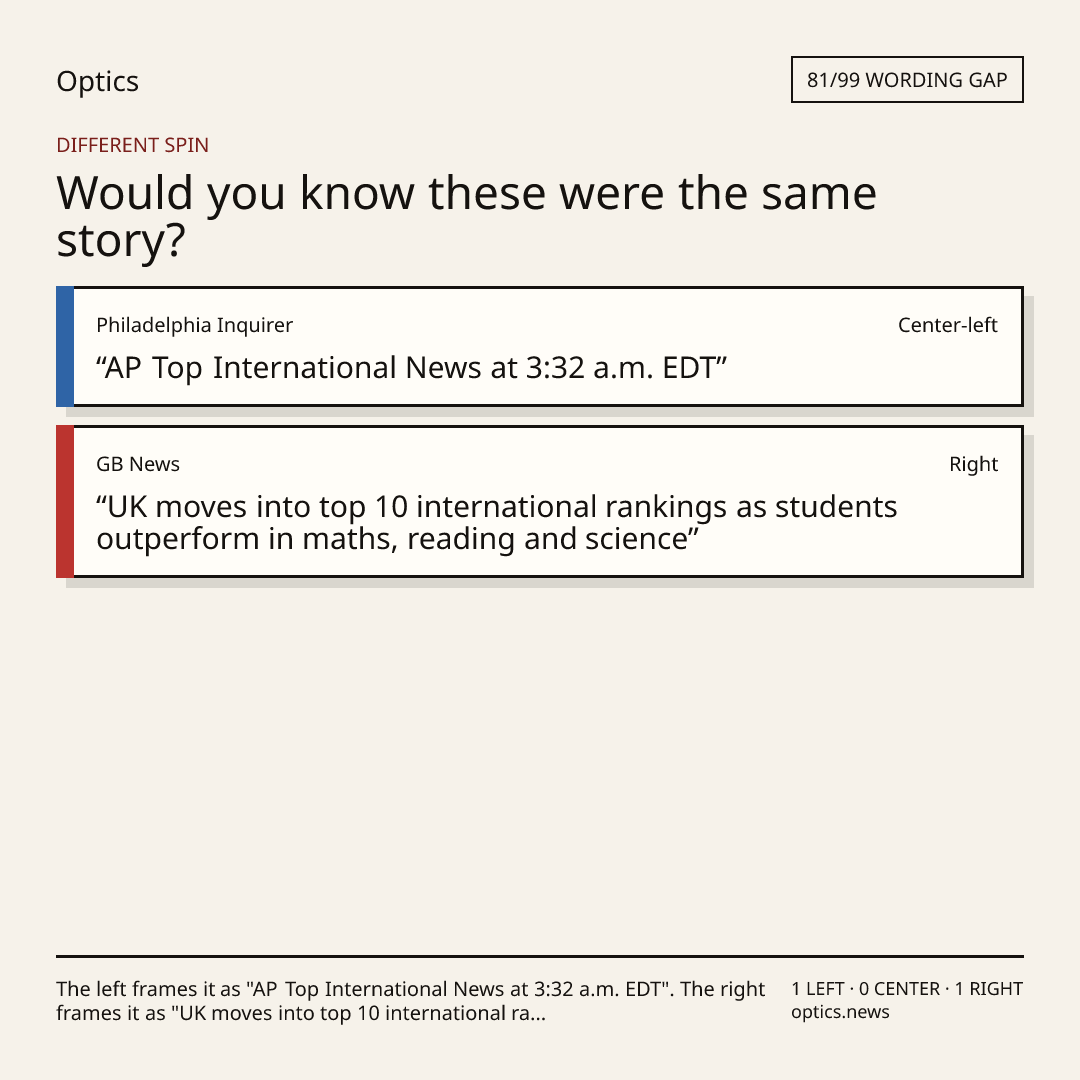Select the 'AP Top International News' headline text
The image size is (1080, 1080).
pos(411,368)
